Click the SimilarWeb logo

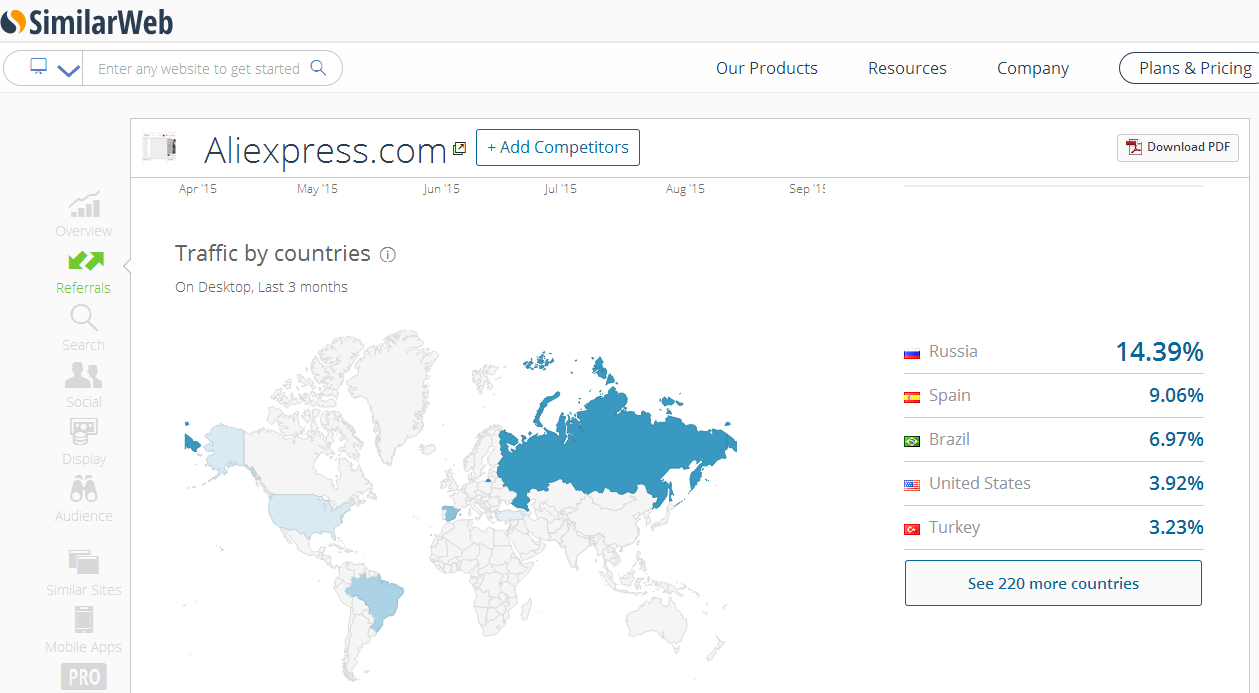87,20
